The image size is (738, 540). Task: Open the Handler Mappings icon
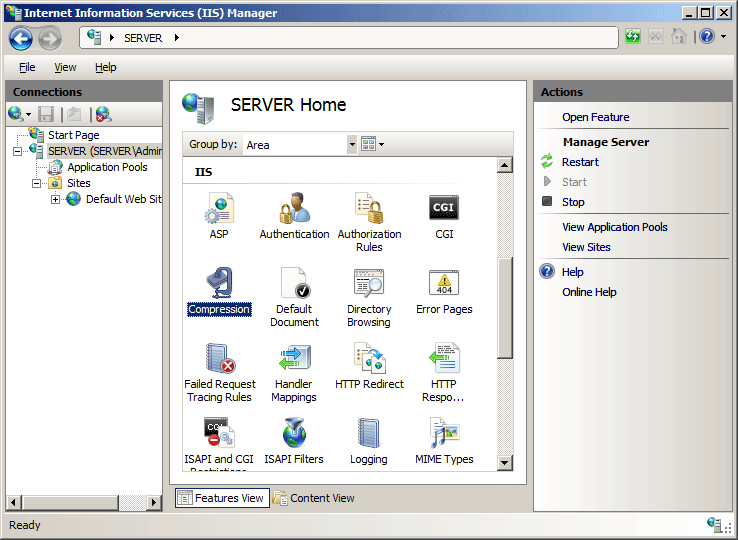294,360
